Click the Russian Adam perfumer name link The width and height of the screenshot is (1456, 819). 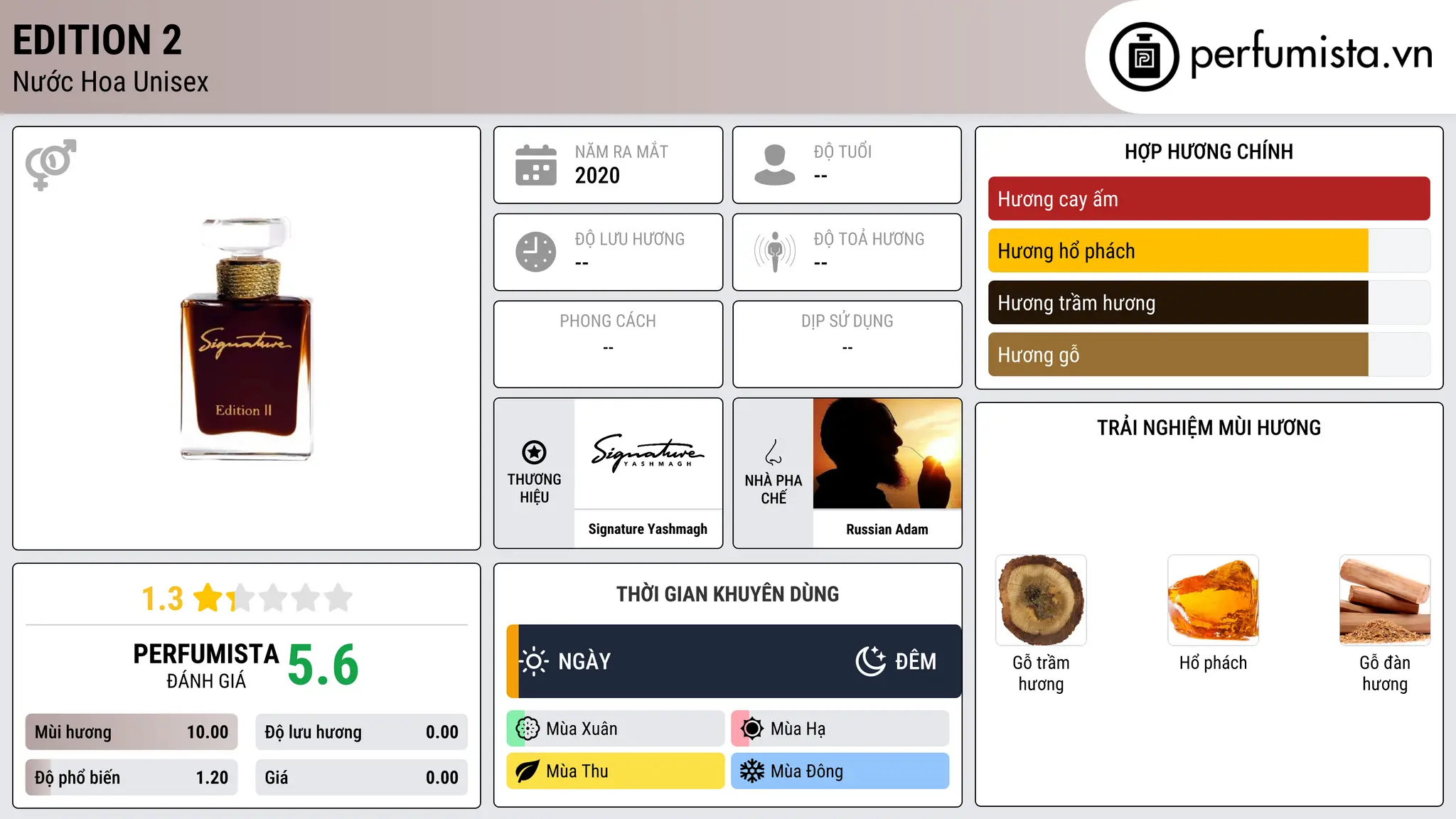887,529
